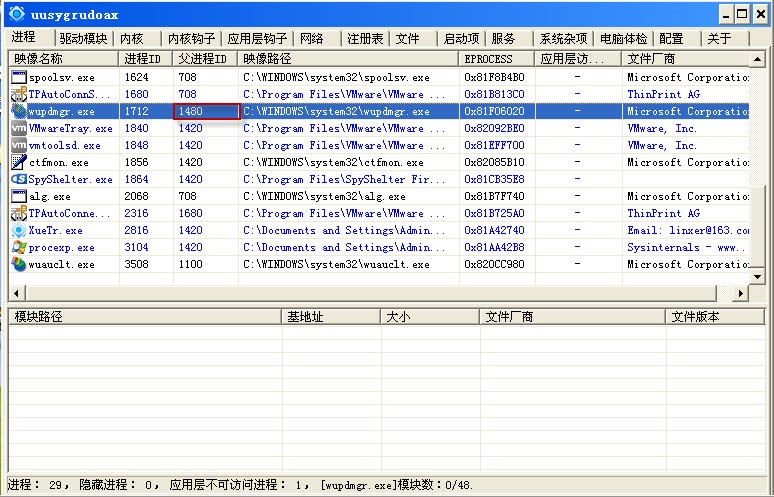
Task: Select process ID 1680 cell
Action: (136, 94)
